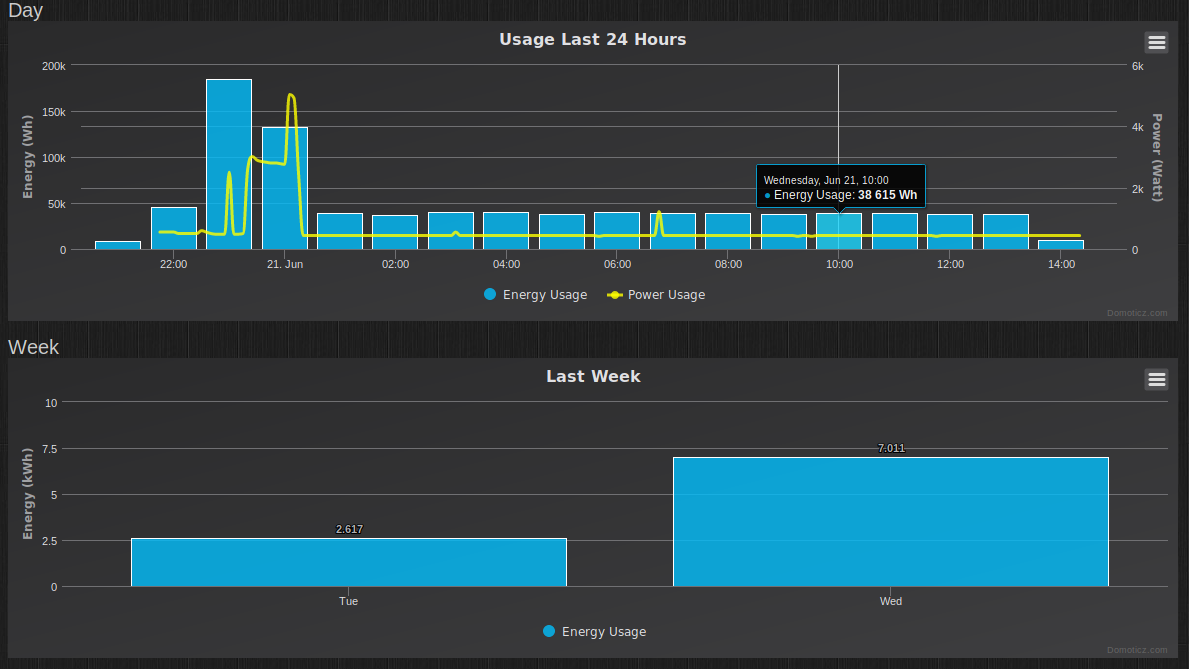Click the '2.617' data label above Tue
1189x669 pixels.
(x=349, y=529)
